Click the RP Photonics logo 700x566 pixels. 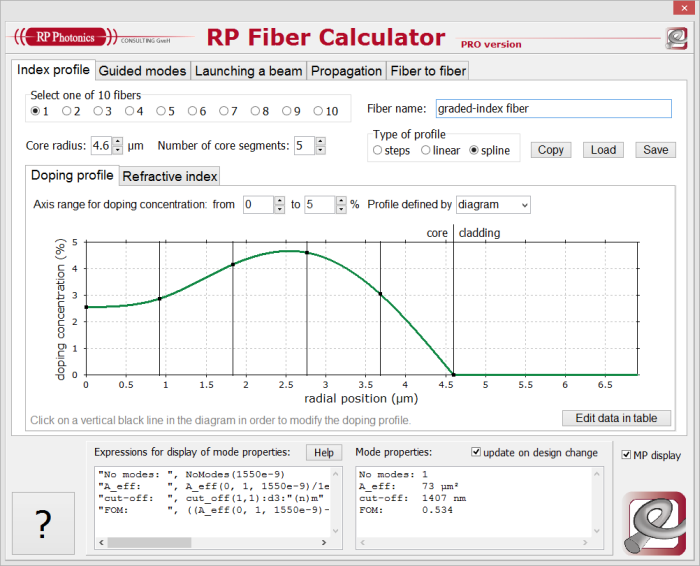tap(66, 37)
